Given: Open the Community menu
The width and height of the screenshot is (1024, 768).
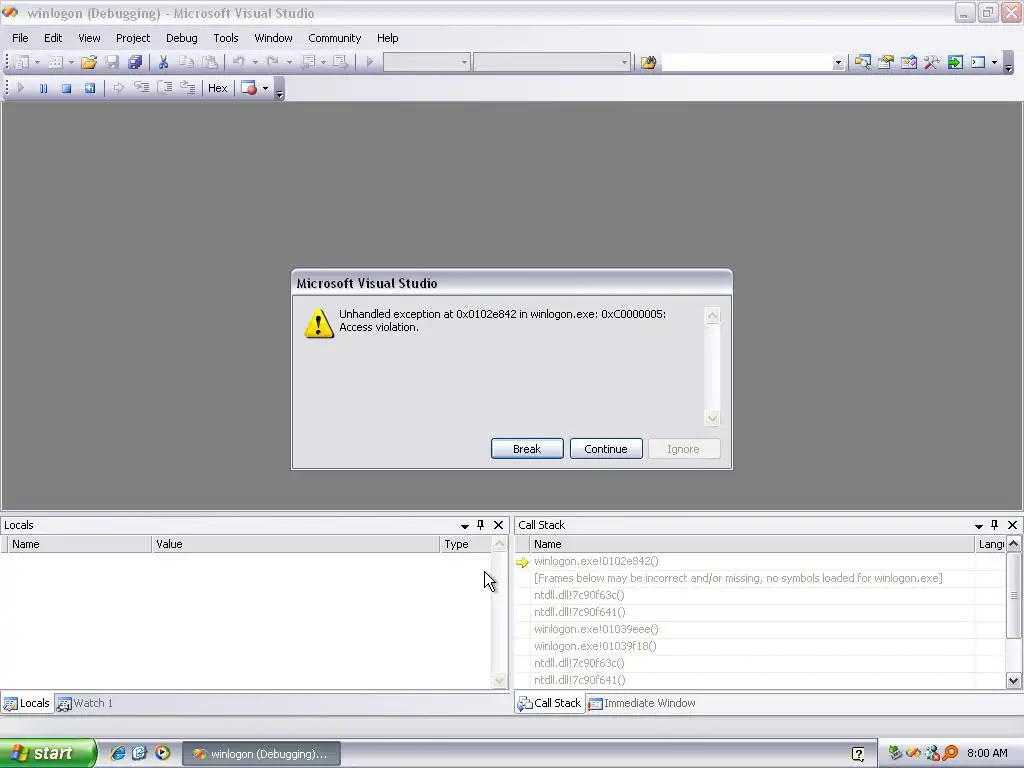Looking at the screenshot, I should (x=334, y=38).
